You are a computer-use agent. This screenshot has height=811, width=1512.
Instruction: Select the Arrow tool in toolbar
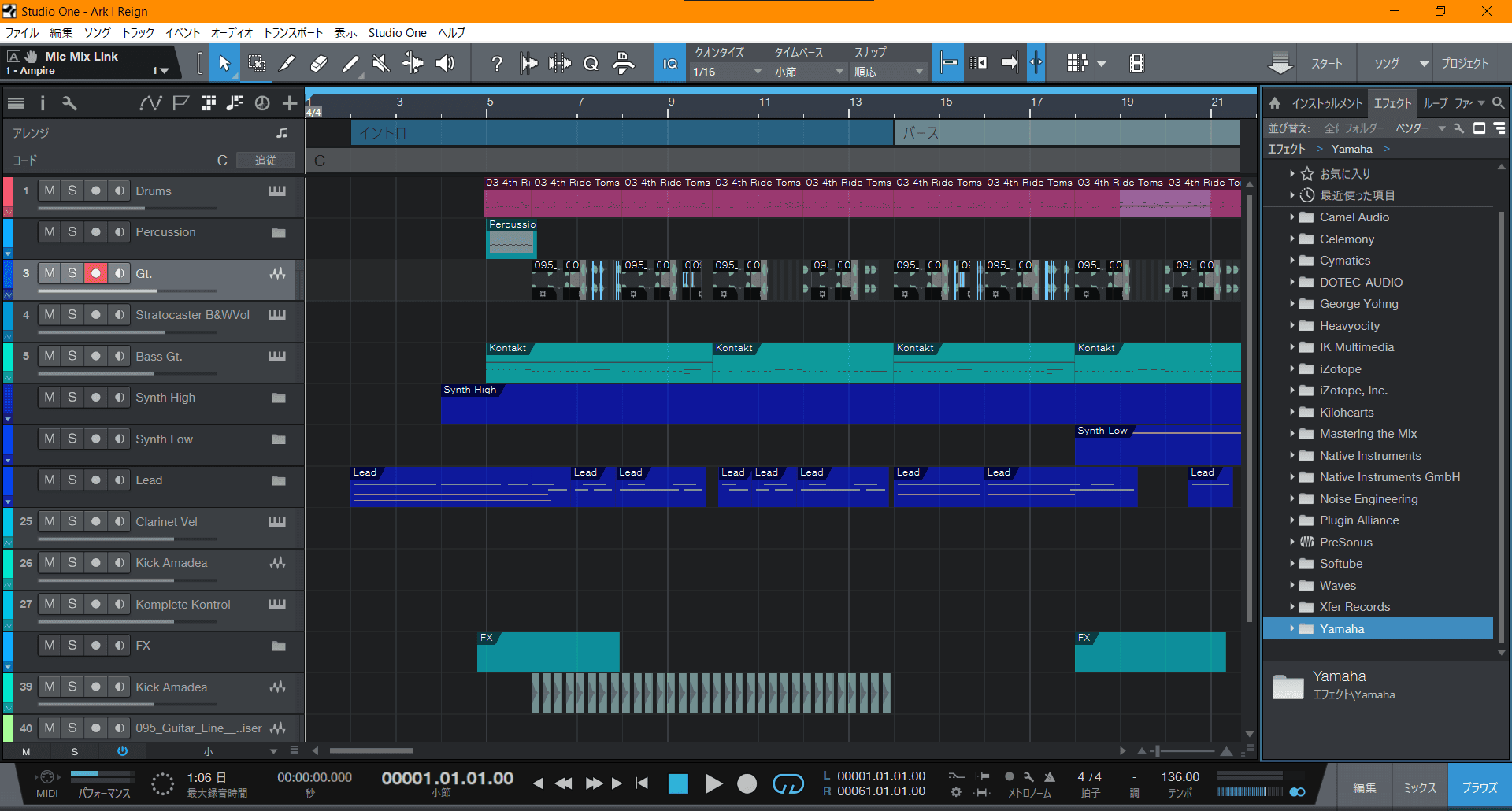click(x=224, y=64)
